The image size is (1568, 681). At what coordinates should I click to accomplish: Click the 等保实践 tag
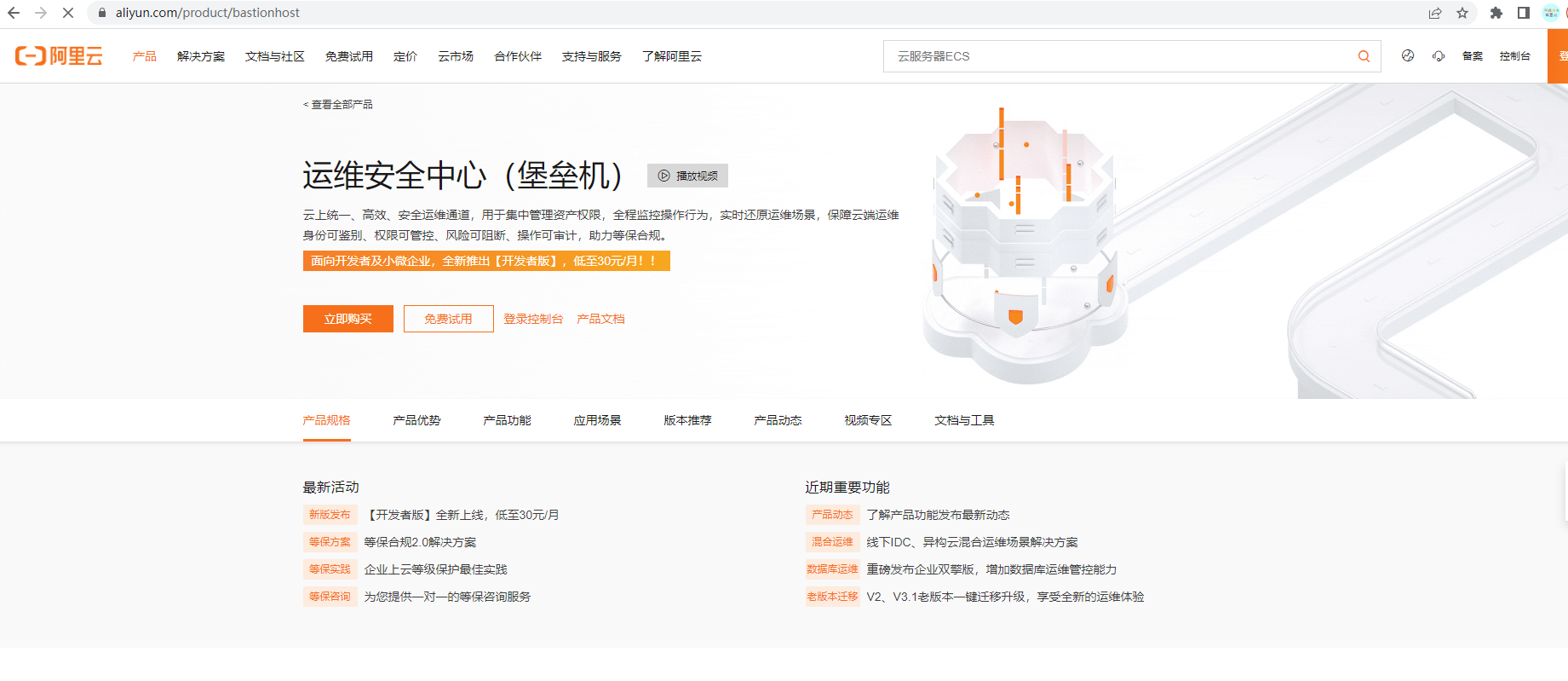pyautogui.click(x=330, y=569)
